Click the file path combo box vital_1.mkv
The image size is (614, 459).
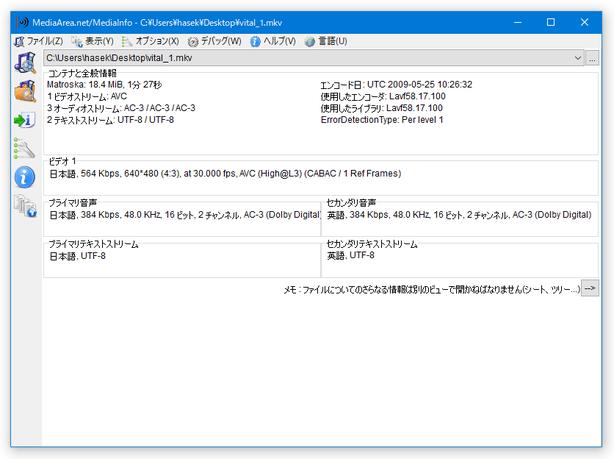(x=314, y=58)
